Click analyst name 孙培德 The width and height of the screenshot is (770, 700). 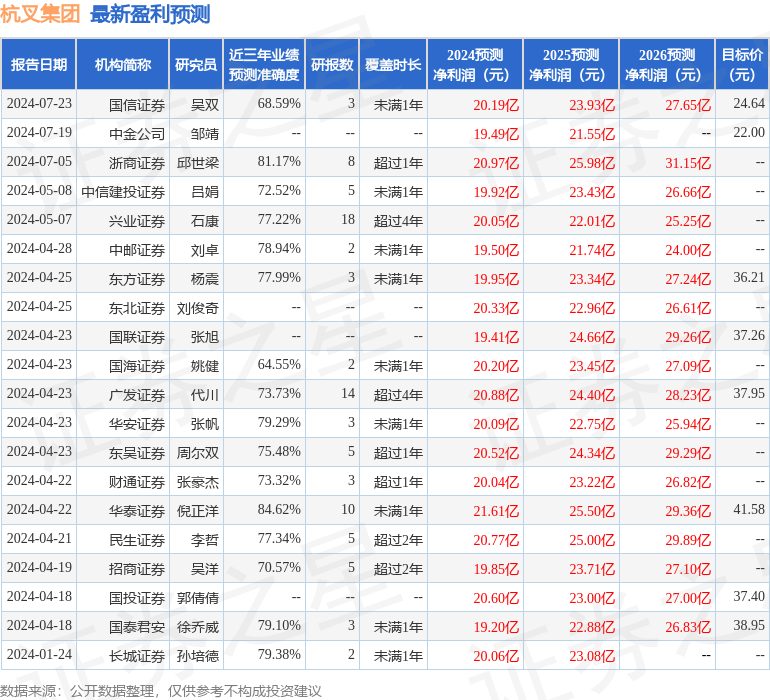(x=198, y=655)
